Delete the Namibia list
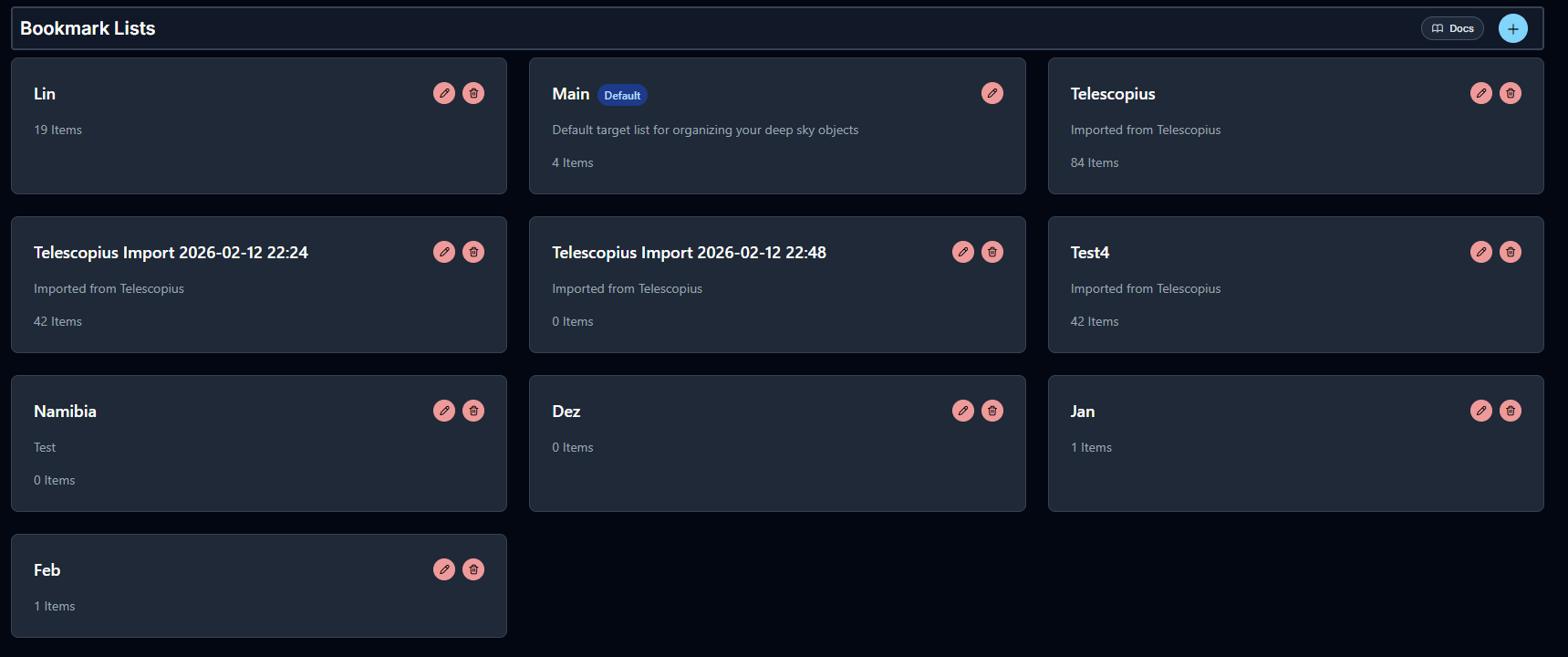This screenshot has height=657, width=1568. [x=473, y=411]
